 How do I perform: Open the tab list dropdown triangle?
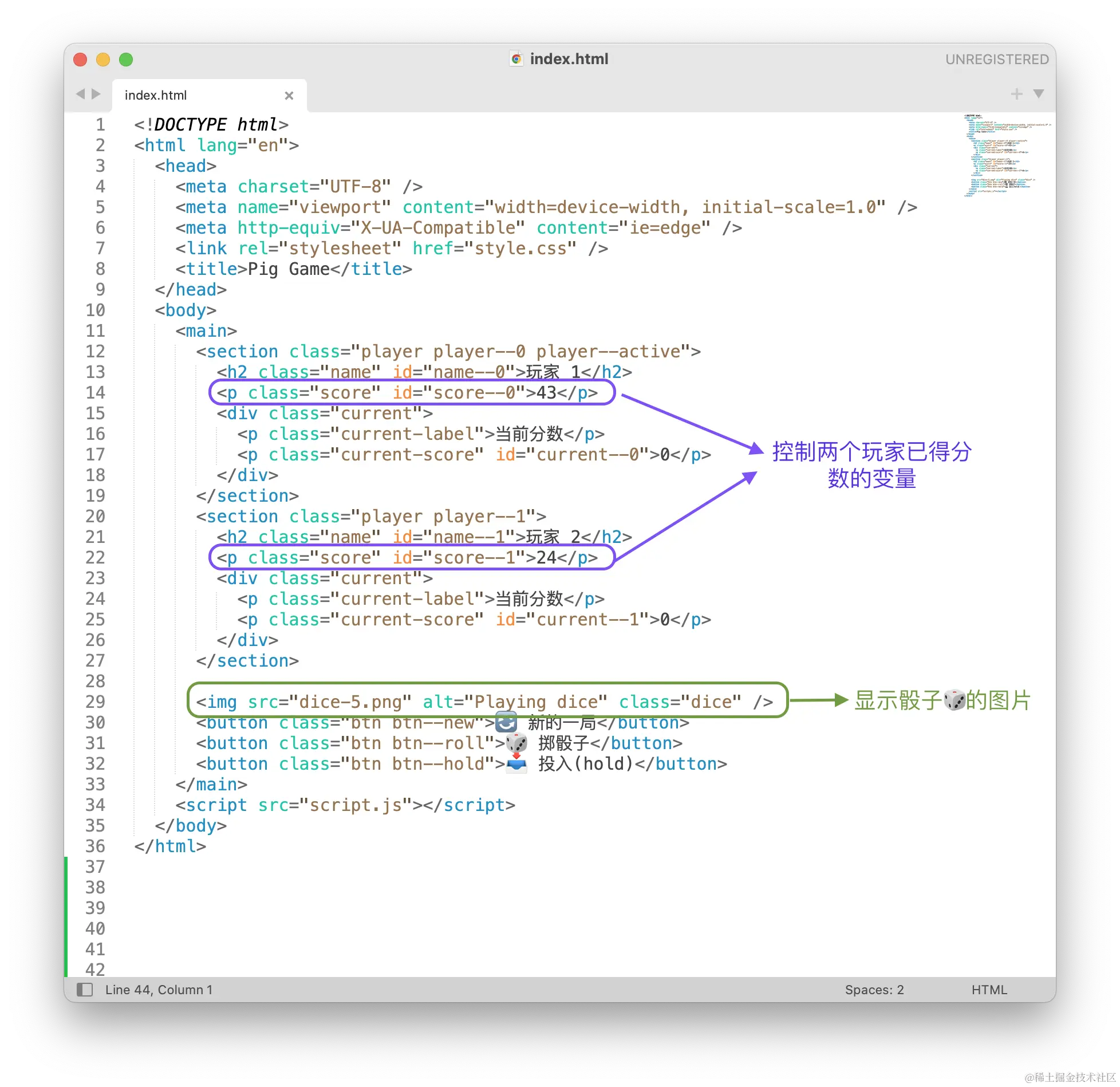pos(1039,94)
